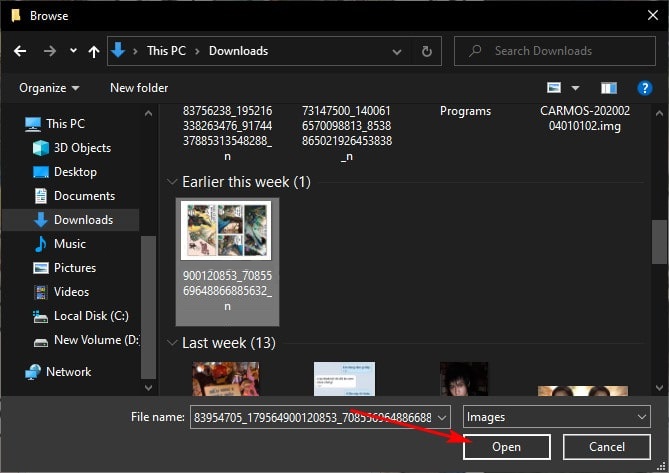Sidebar scrollbar down arrow
Viewport: 669px width, 473px height.
148,387
